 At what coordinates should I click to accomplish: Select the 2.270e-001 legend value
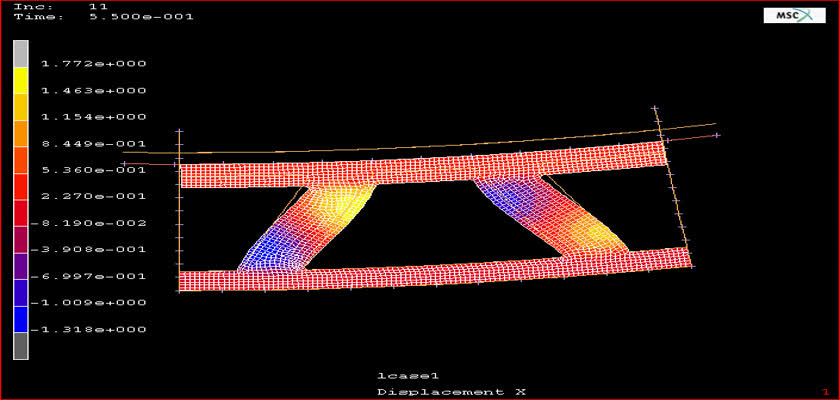[94, 197]
